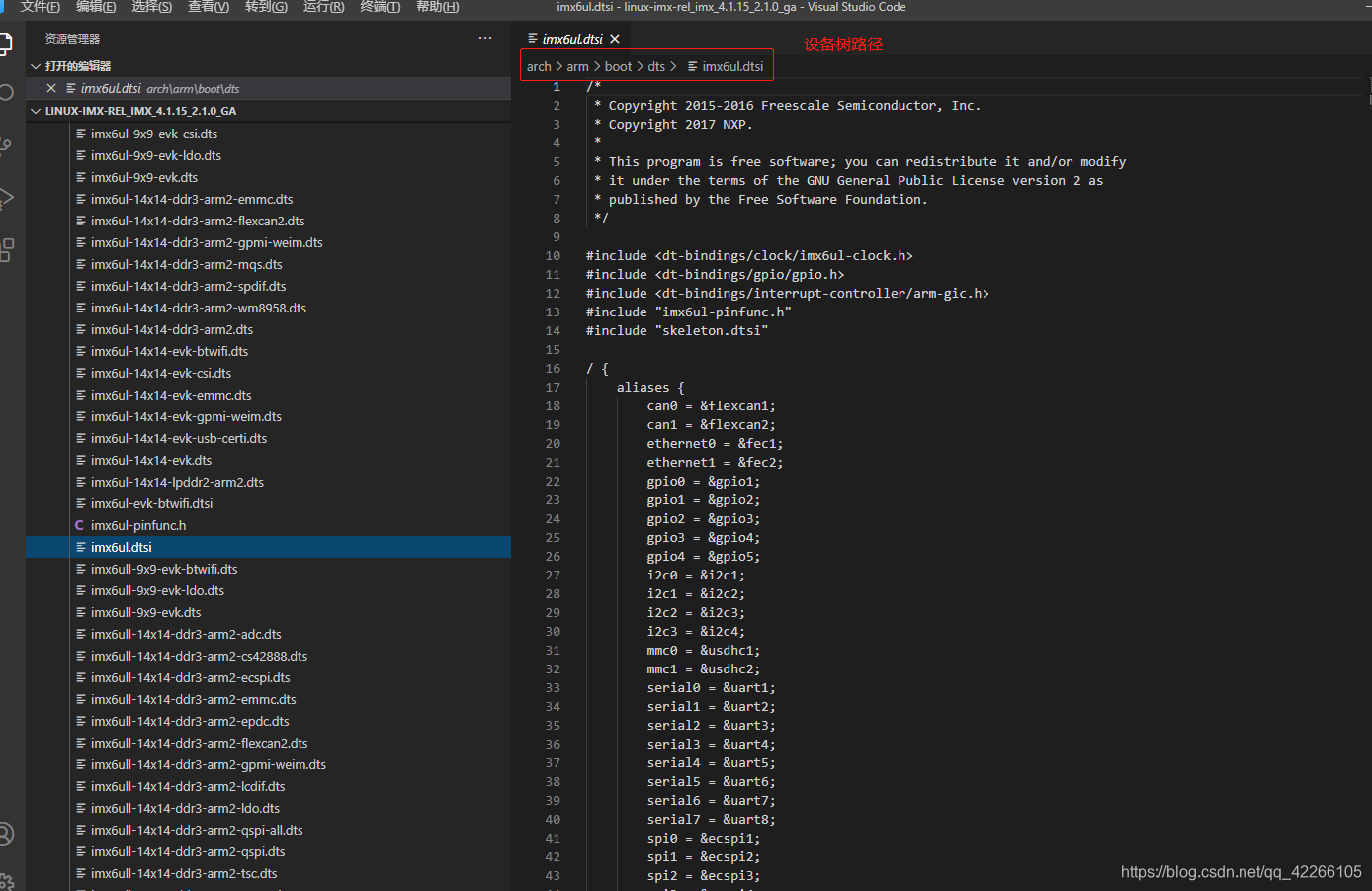Open the Source Control activity bar icon
The height and width of the screenshot is (891, 1372).
[5, 147]
